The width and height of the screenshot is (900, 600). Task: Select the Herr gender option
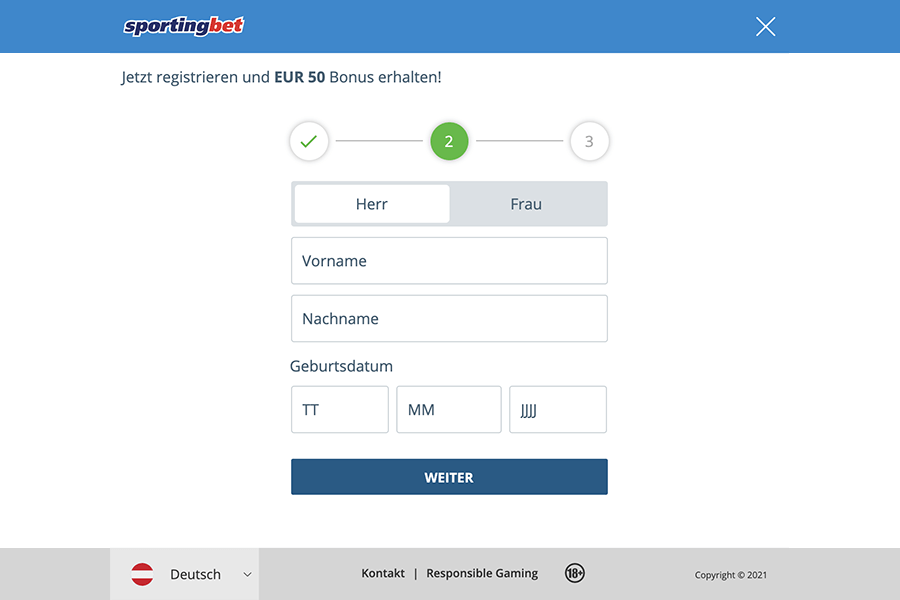pos(371,203)
